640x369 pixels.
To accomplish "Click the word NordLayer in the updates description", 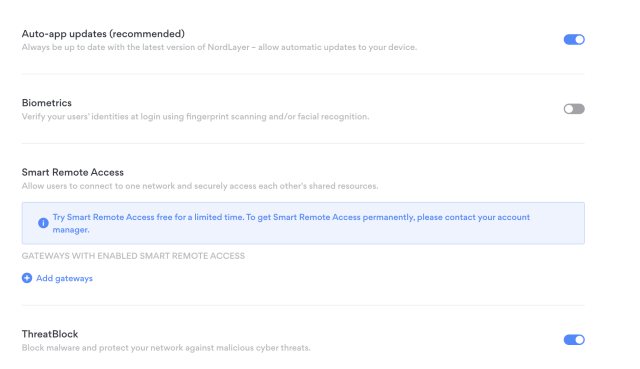I will 228,47.
